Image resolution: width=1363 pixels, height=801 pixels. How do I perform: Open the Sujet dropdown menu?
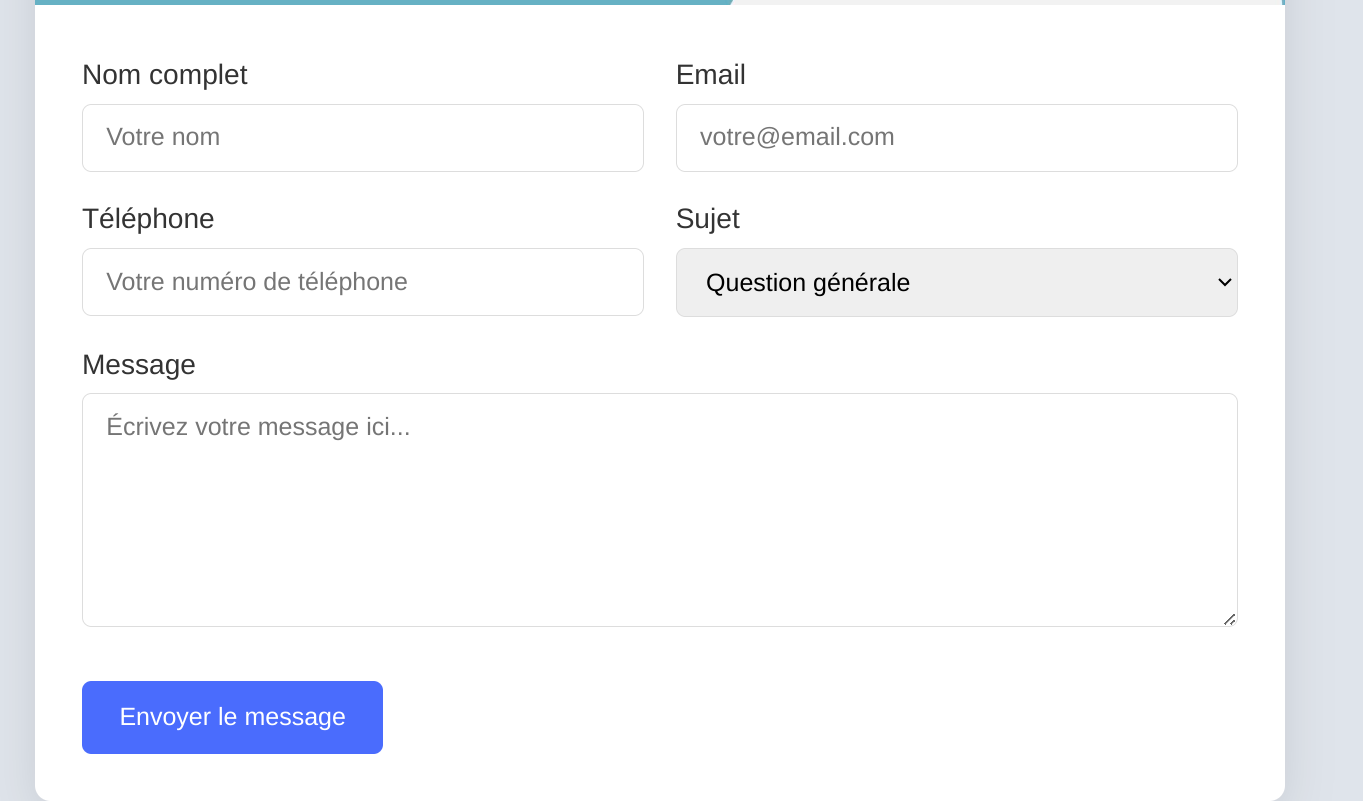(x=956, y=283)
